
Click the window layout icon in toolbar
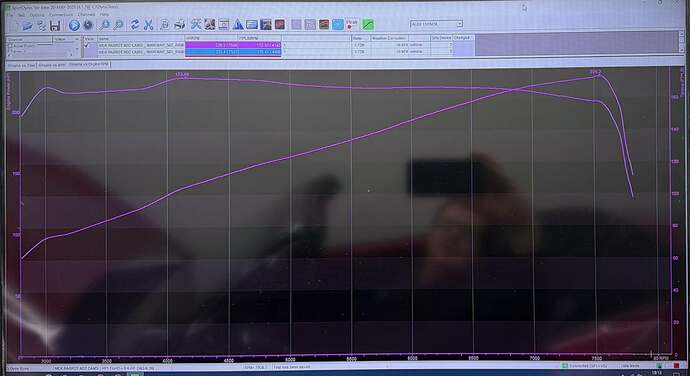pos(224,25)
